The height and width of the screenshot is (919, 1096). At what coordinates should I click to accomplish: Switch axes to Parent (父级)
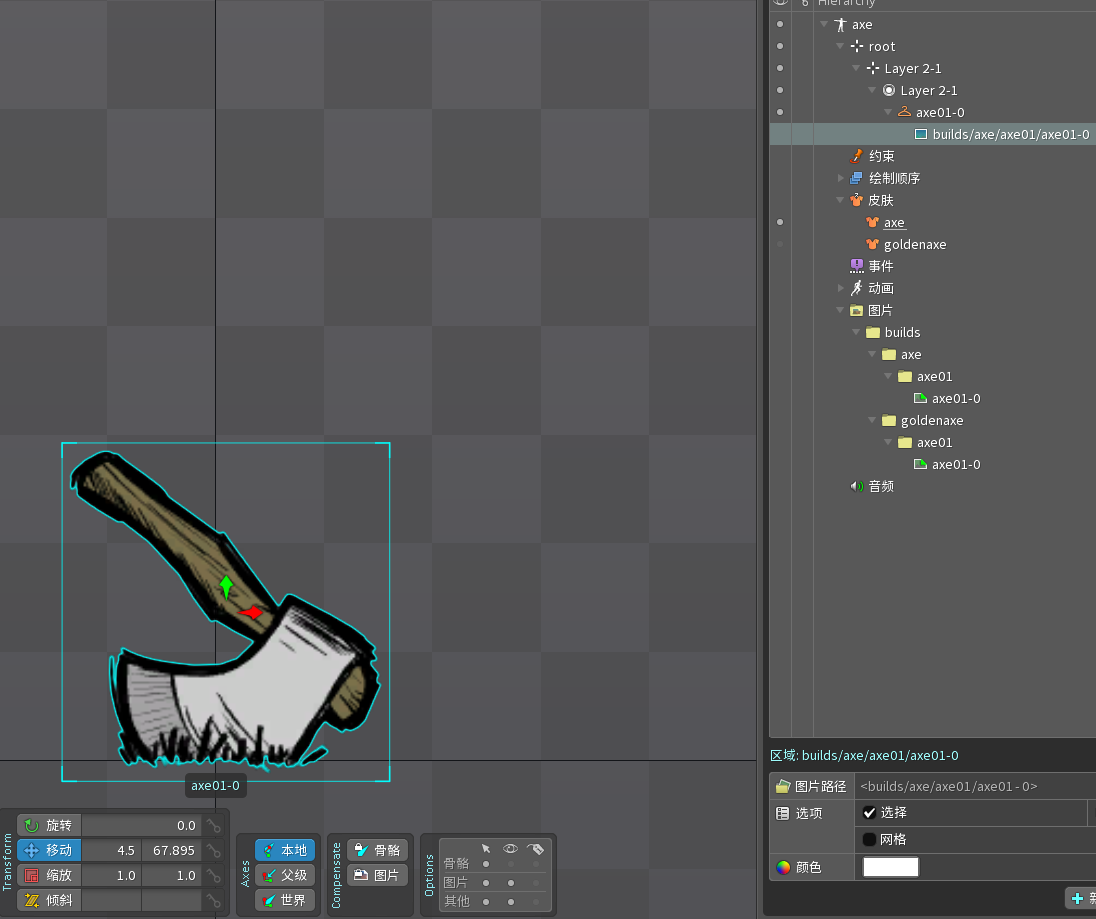click(x=285, y=875)
